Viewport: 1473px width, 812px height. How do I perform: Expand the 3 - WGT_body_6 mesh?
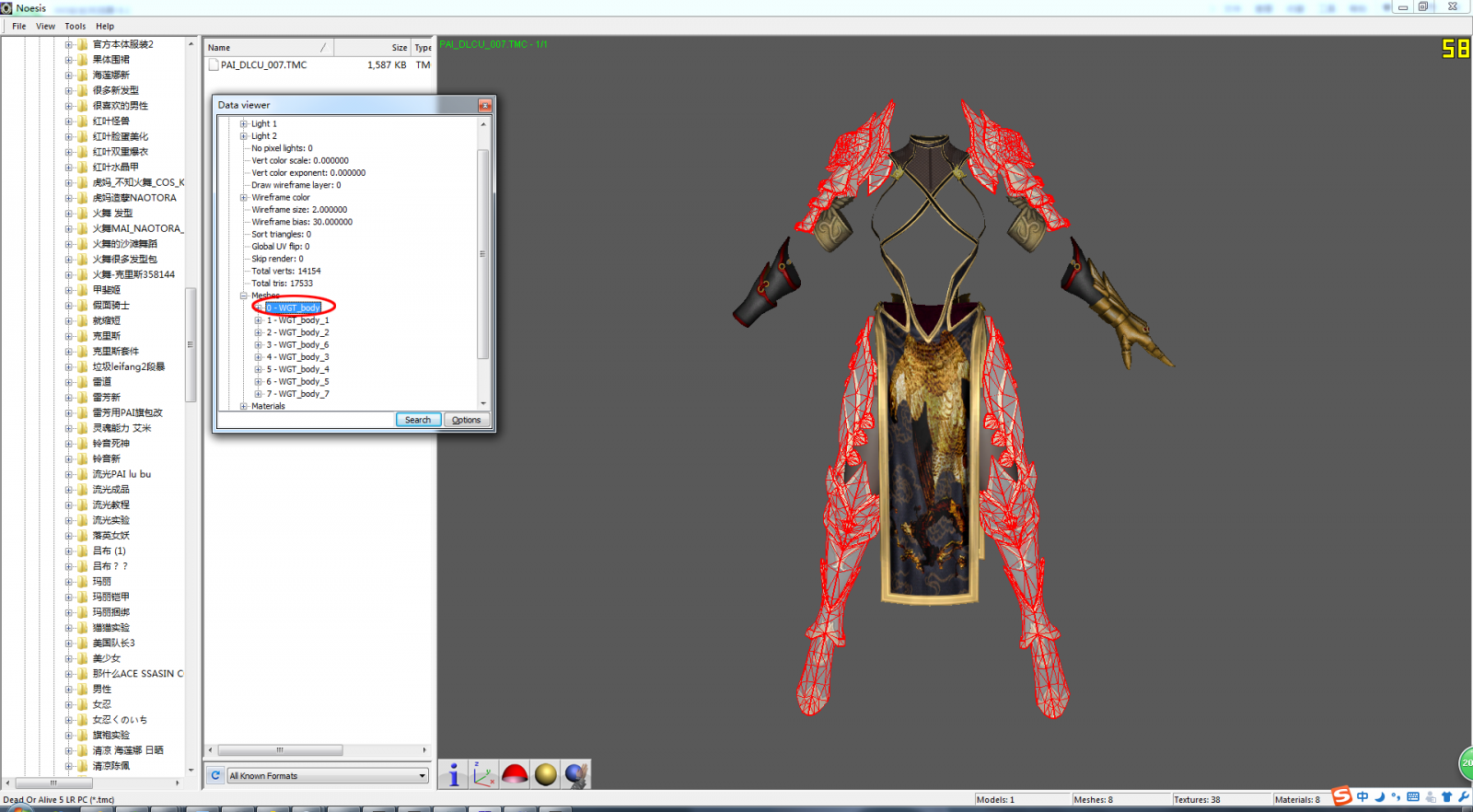[x=259, y=345]
